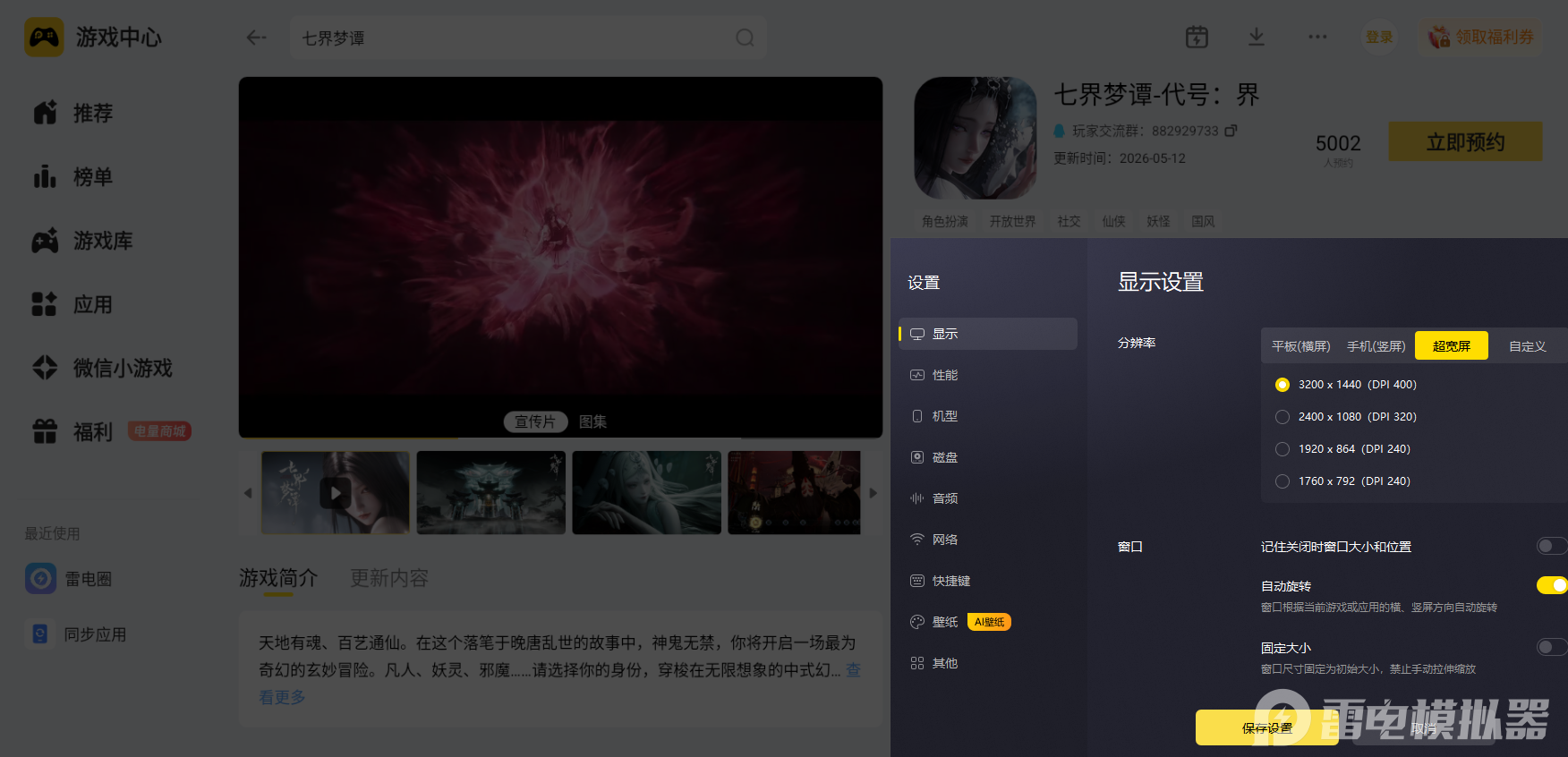Screen dimensions: 1568x757
Task: Click the back arrow
Action: pos(256,38)
